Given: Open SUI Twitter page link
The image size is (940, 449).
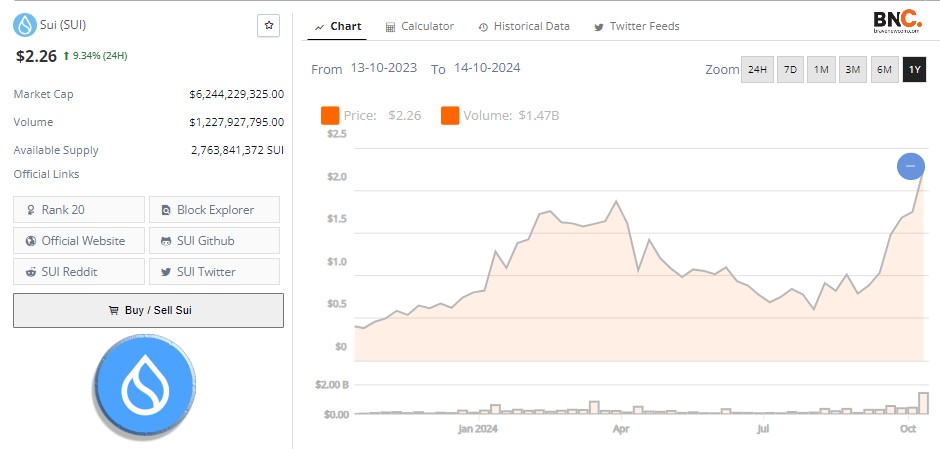Looking at the screenshot, I should [215, 272].
